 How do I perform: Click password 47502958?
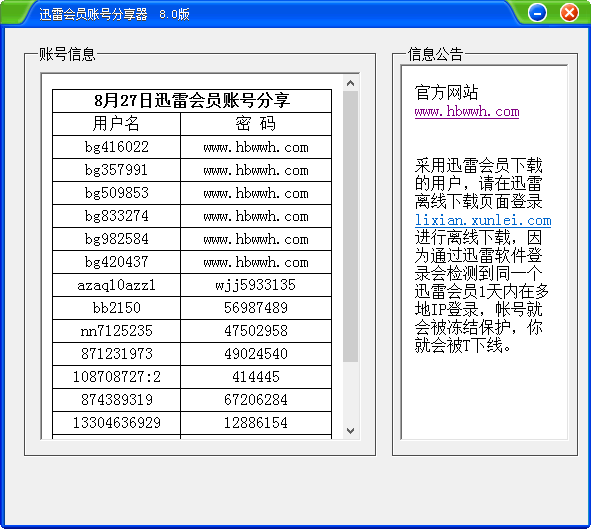click(256, 331)
